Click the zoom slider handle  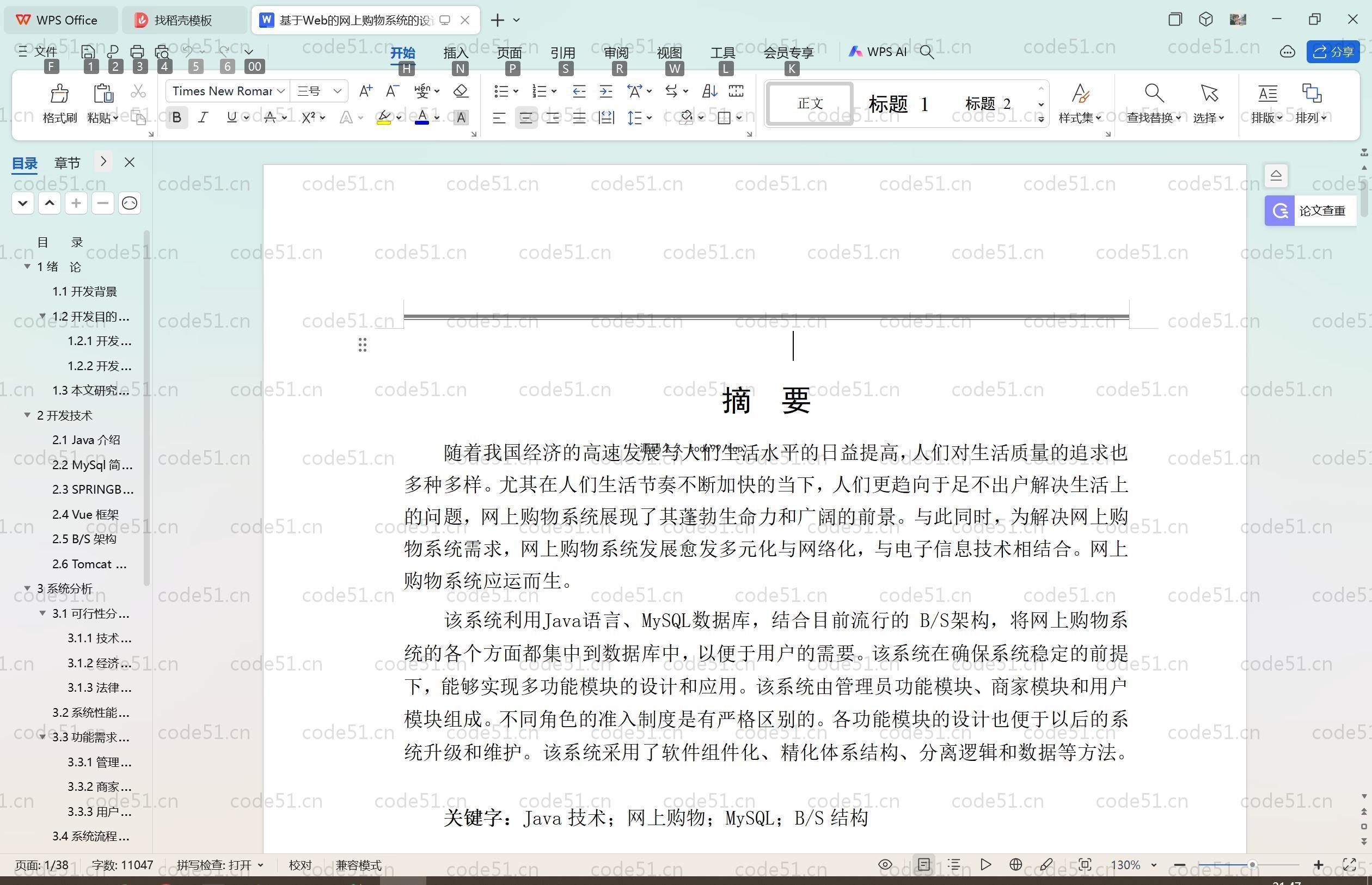pos(1252,864)
